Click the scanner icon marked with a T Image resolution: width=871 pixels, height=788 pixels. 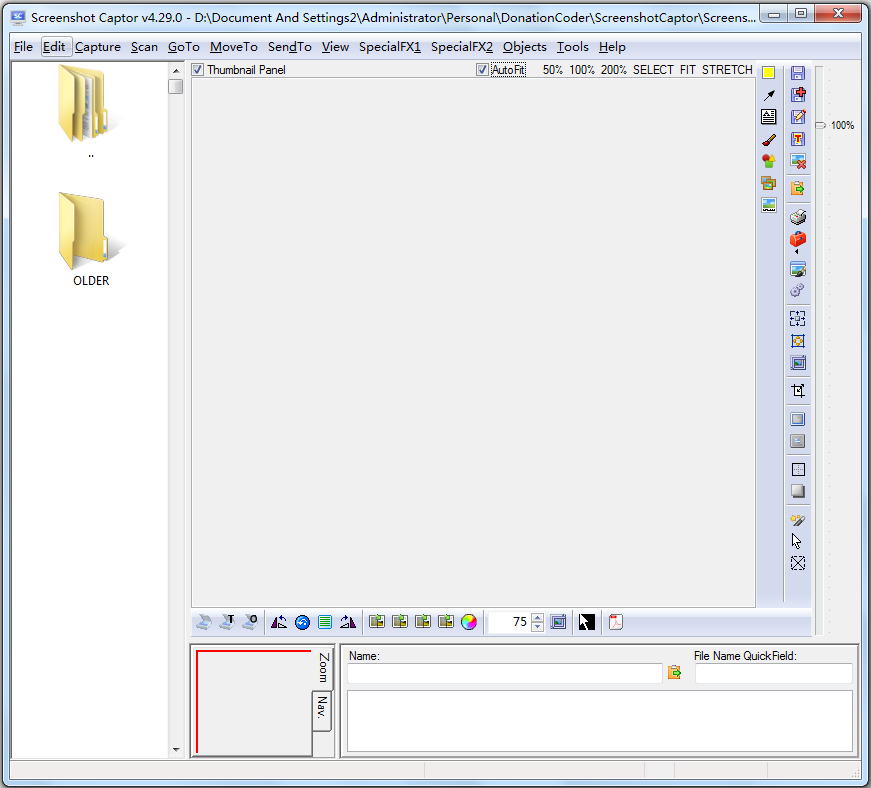pyautogui.click(x=227, y=622)
